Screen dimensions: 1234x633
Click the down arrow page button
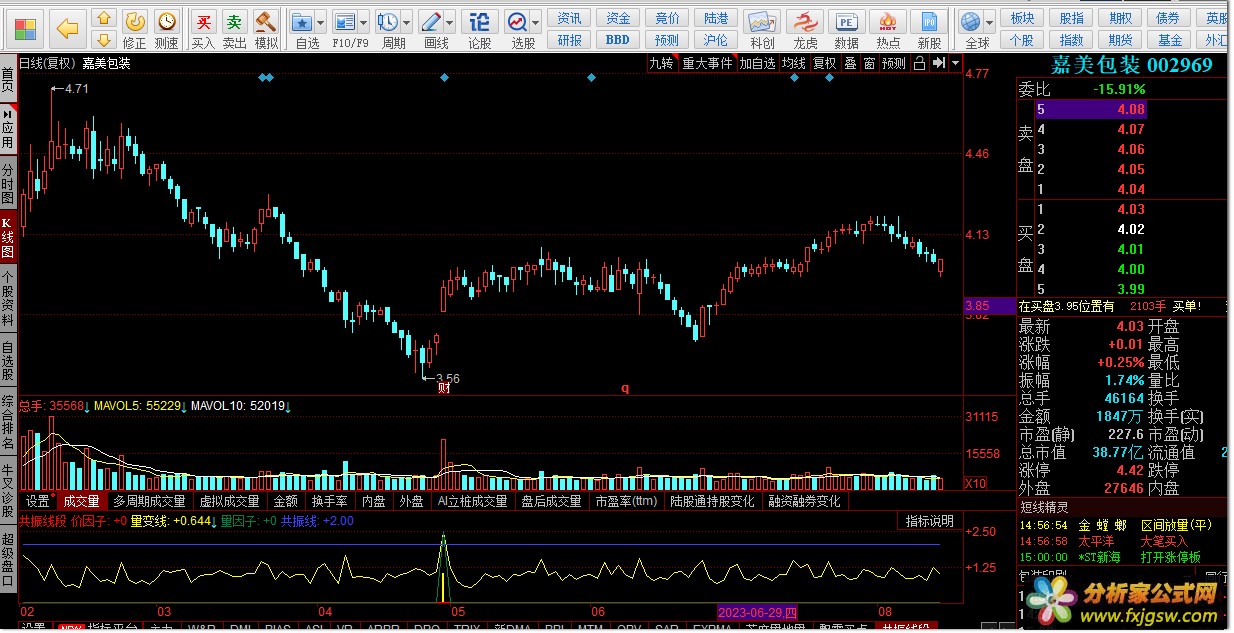point(104,39)
